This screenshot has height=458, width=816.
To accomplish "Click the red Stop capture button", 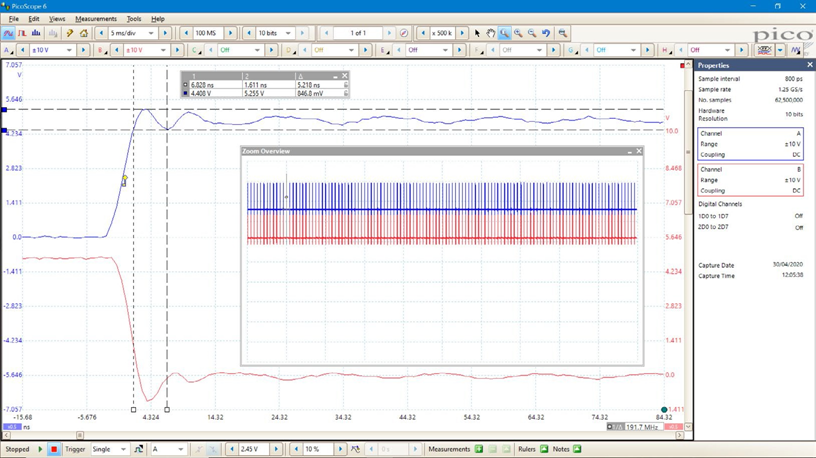I will (54, 450).
